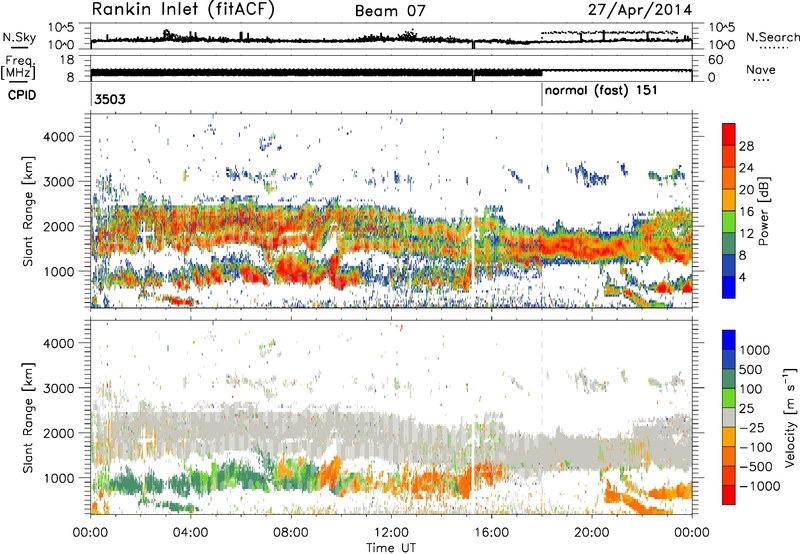Click the 'Freq. [MHz]' axis label

[x=19, y=68]
